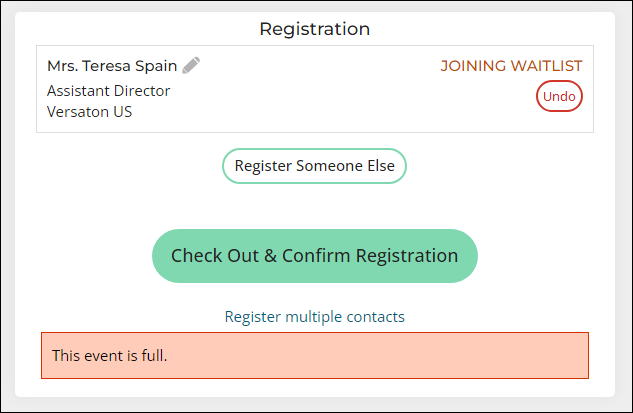Viewport: 633px width, 413px height.
Task: Click the Registration heading
Action: [x=314, y=29]
